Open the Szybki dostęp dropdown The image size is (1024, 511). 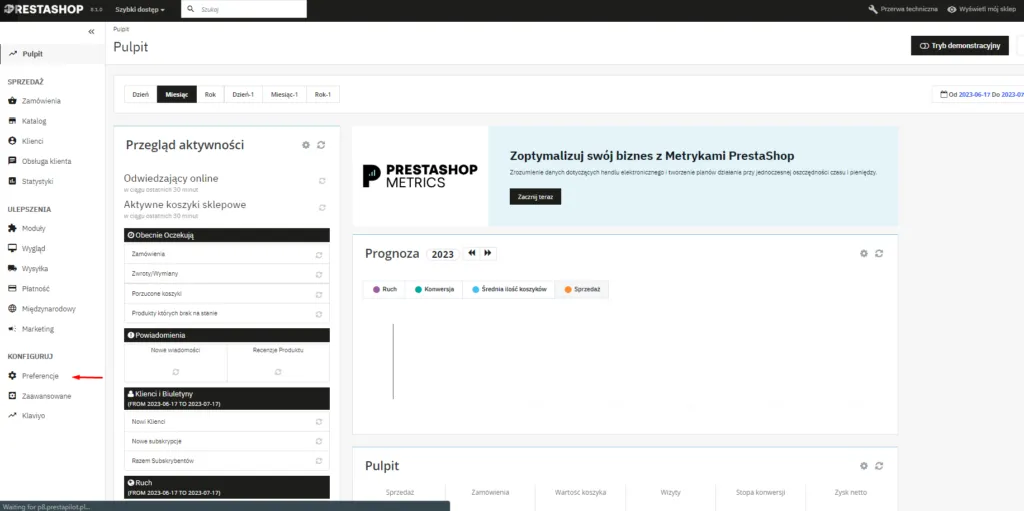point(140,9)
